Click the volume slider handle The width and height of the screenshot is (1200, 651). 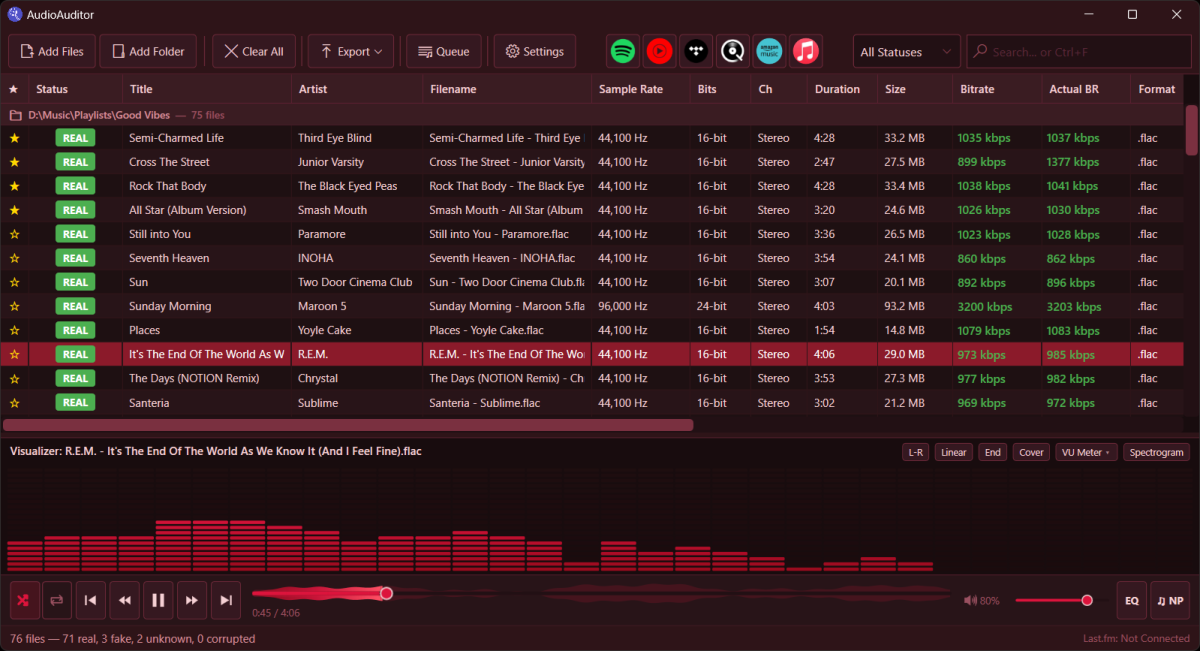1087,601
